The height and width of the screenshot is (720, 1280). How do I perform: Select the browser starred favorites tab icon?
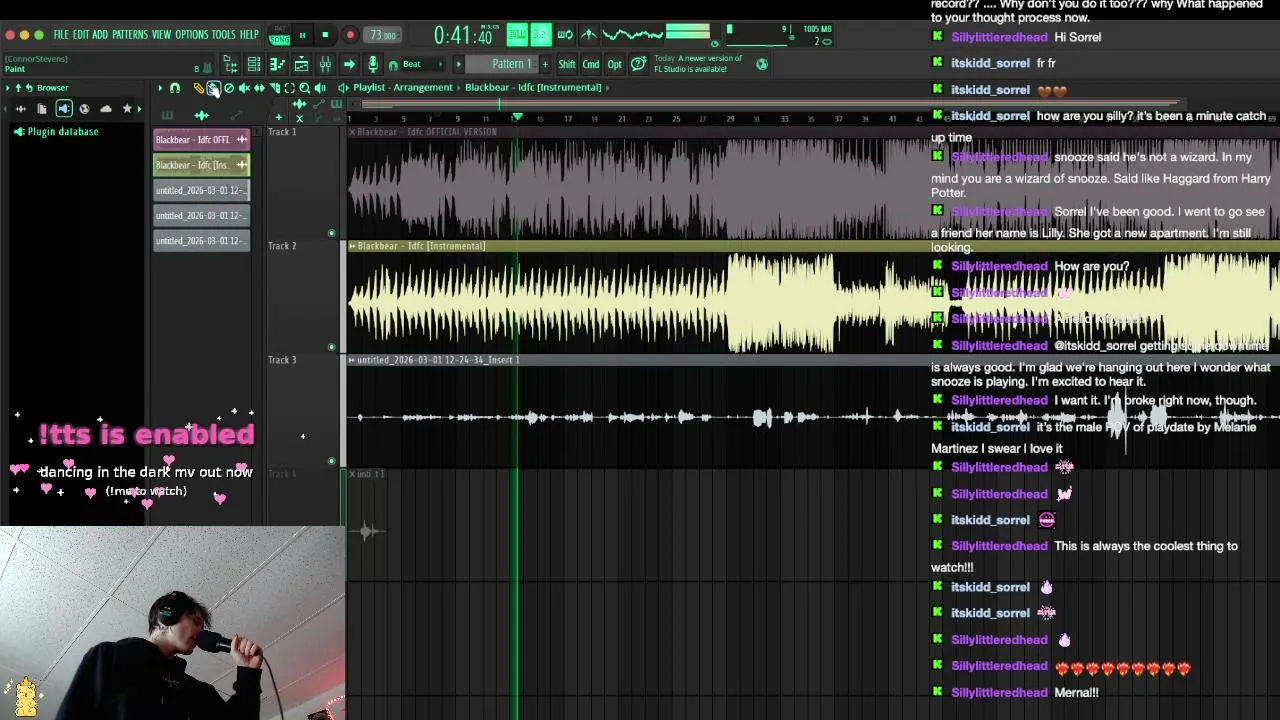tap(127, 108)
